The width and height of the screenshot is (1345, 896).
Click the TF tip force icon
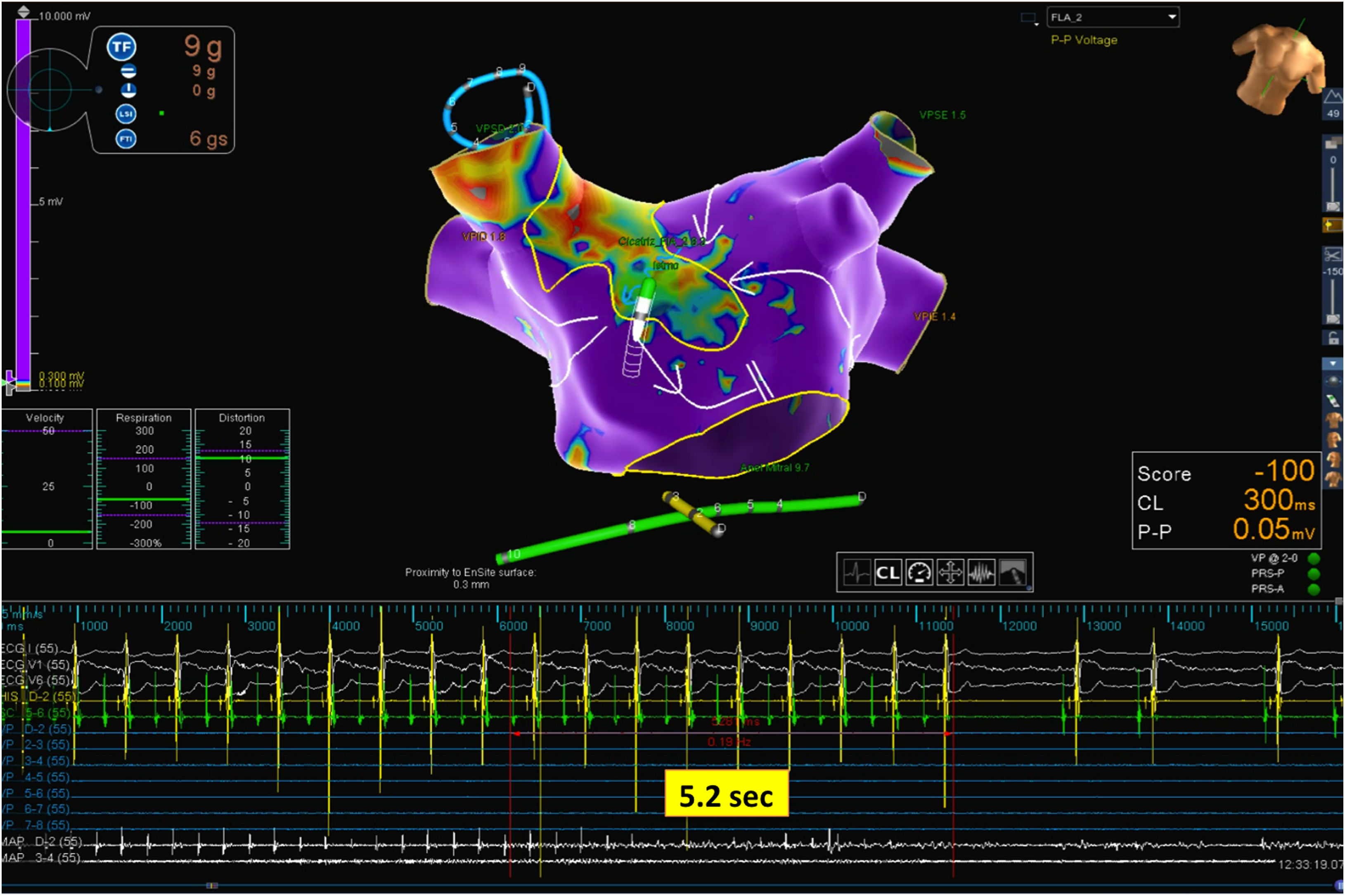[121, 47]
